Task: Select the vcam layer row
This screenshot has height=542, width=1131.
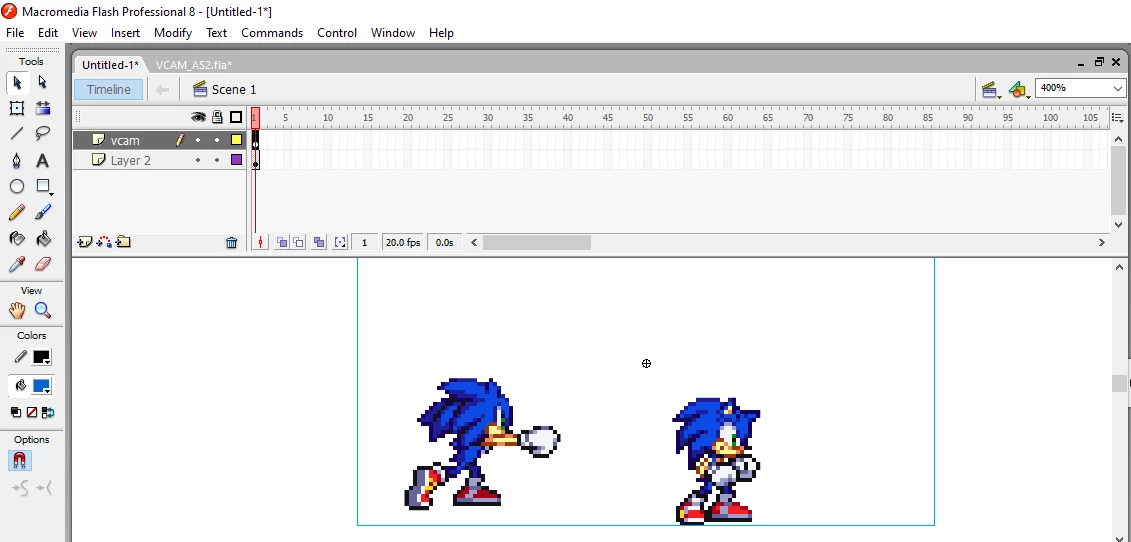Action: coord(159,140)
